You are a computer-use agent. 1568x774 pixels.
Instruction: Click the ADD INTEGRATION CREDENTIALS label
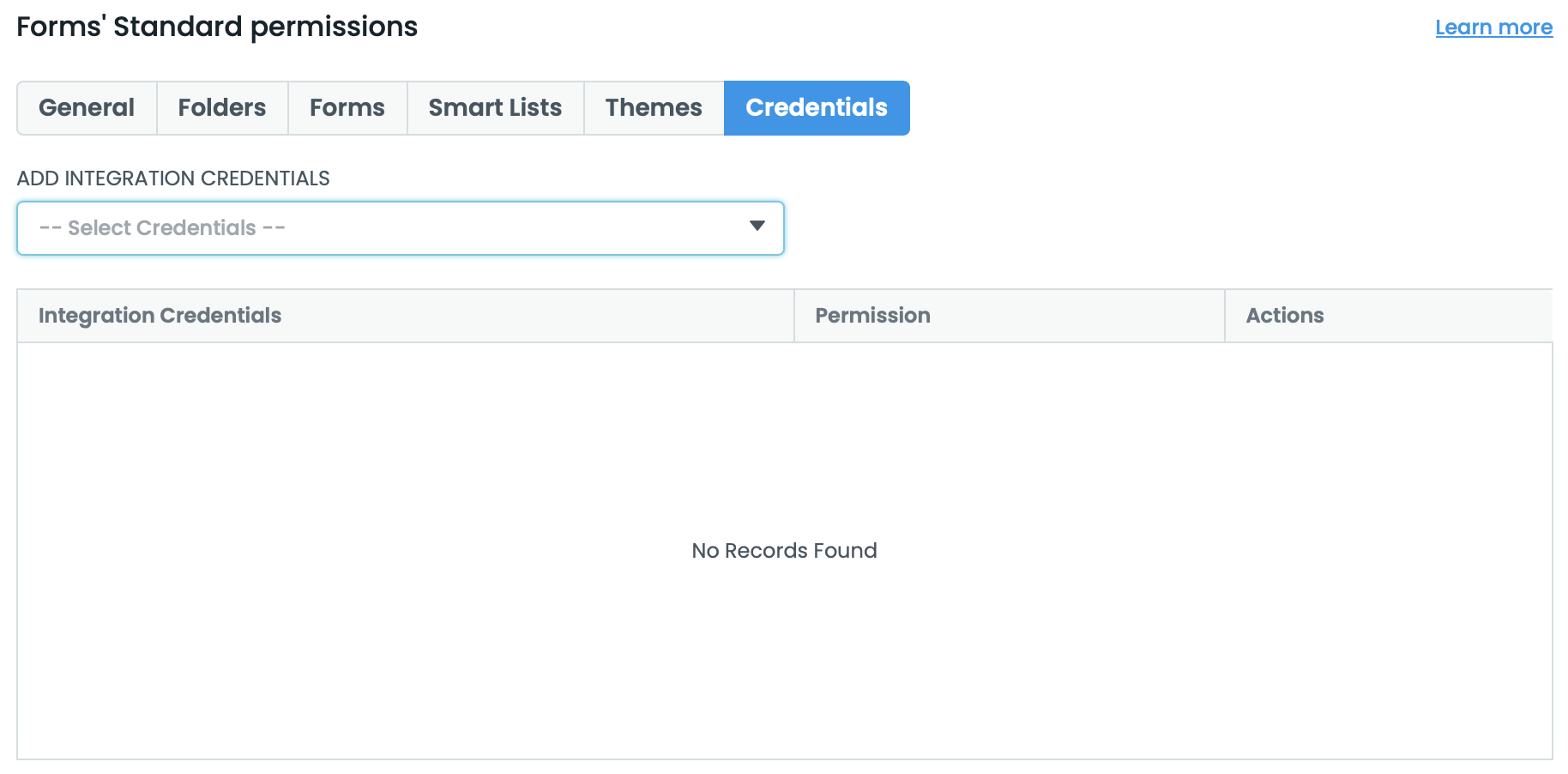point(172,178)
